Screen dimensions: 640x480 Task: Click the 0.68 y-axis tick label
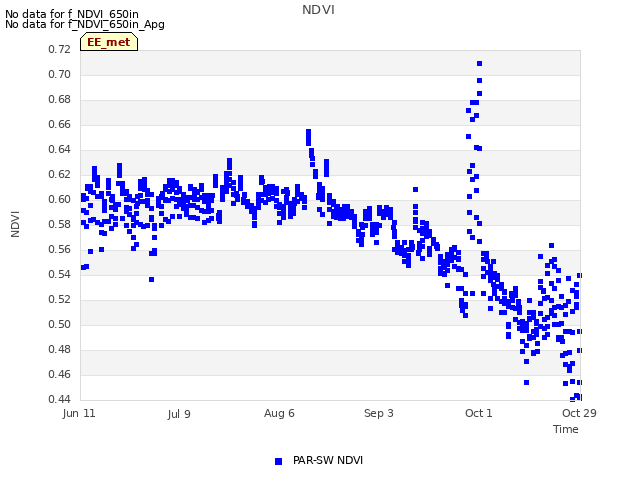click(x=60, y=100)
